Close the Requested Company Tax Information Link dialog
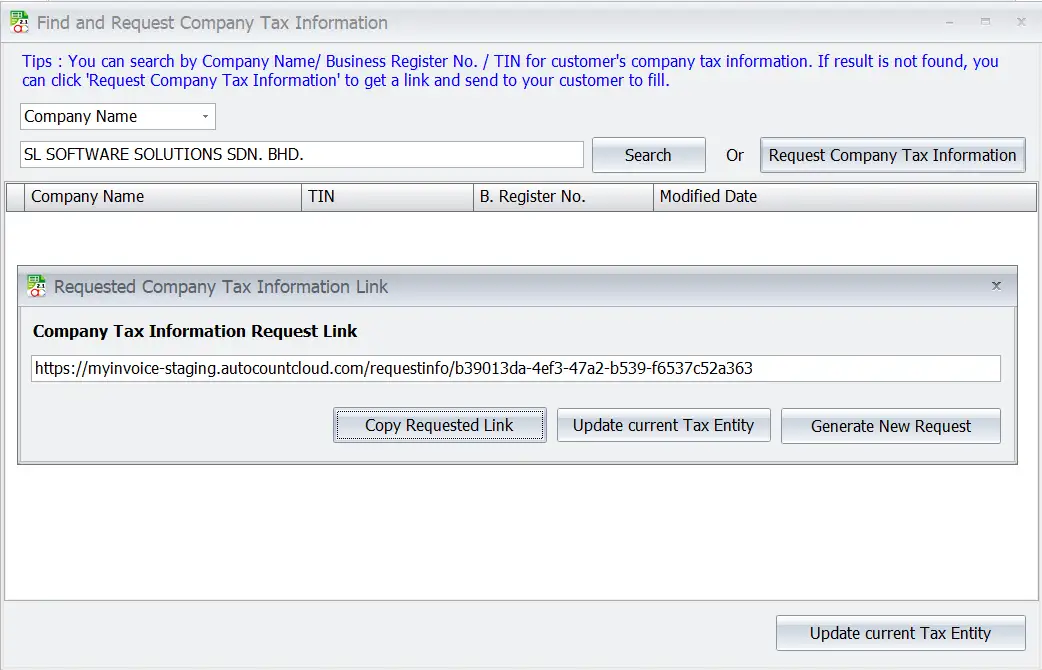1042x670 pixels. [996, 285]
